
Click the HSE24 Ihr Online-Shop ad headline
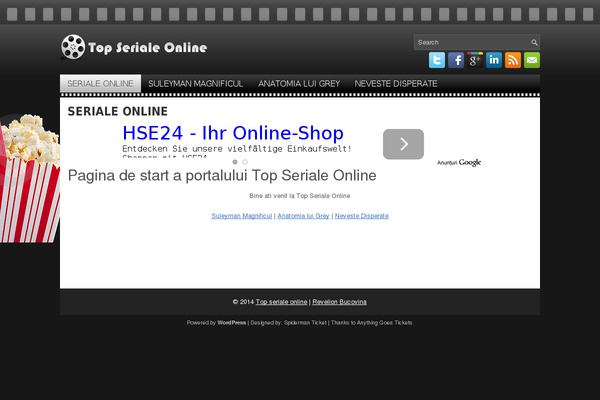[x=233, y=133]
